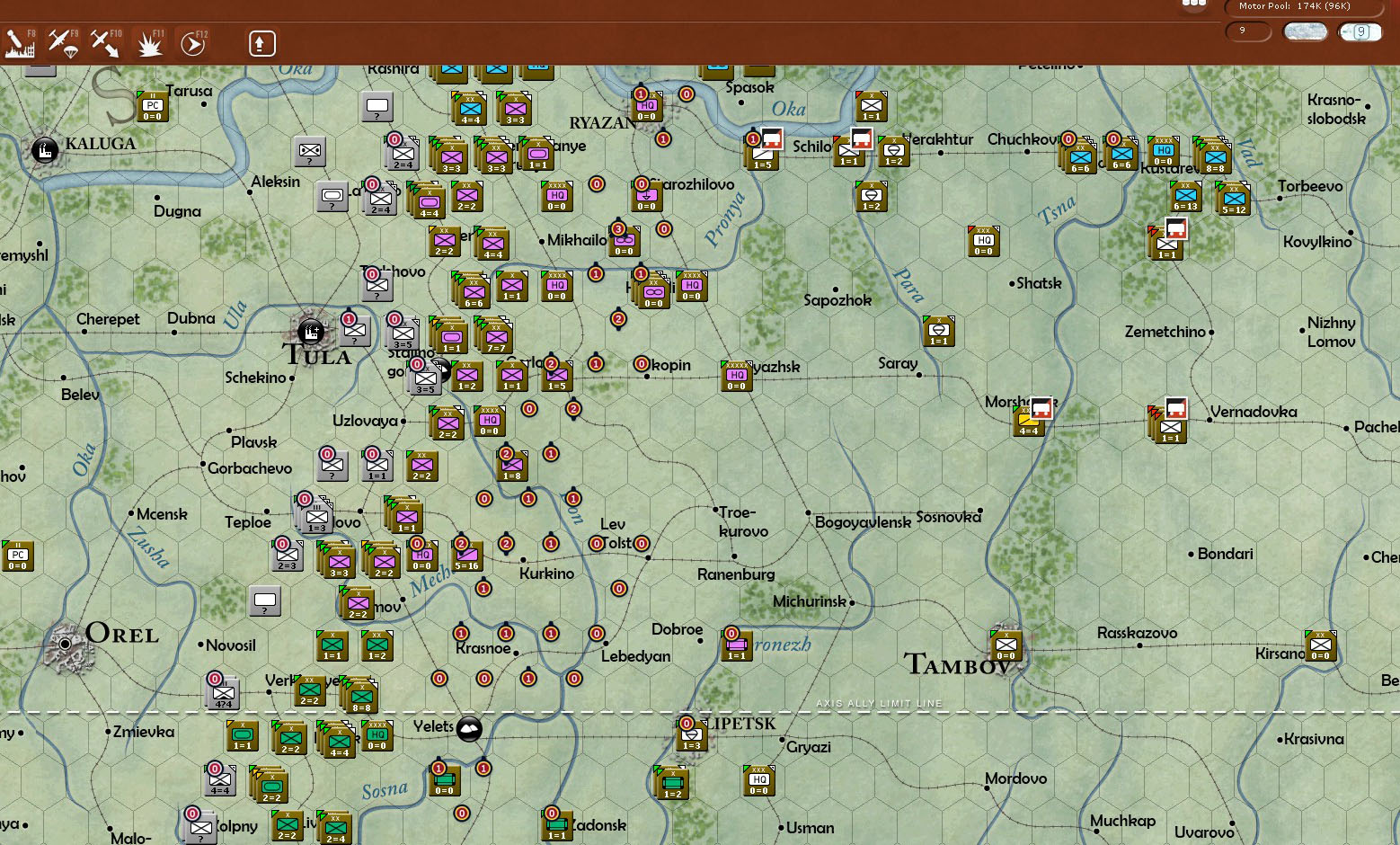Select the green 8=8 unit stack
Viewport: 1400px width, 845px height.
[359, 694]
